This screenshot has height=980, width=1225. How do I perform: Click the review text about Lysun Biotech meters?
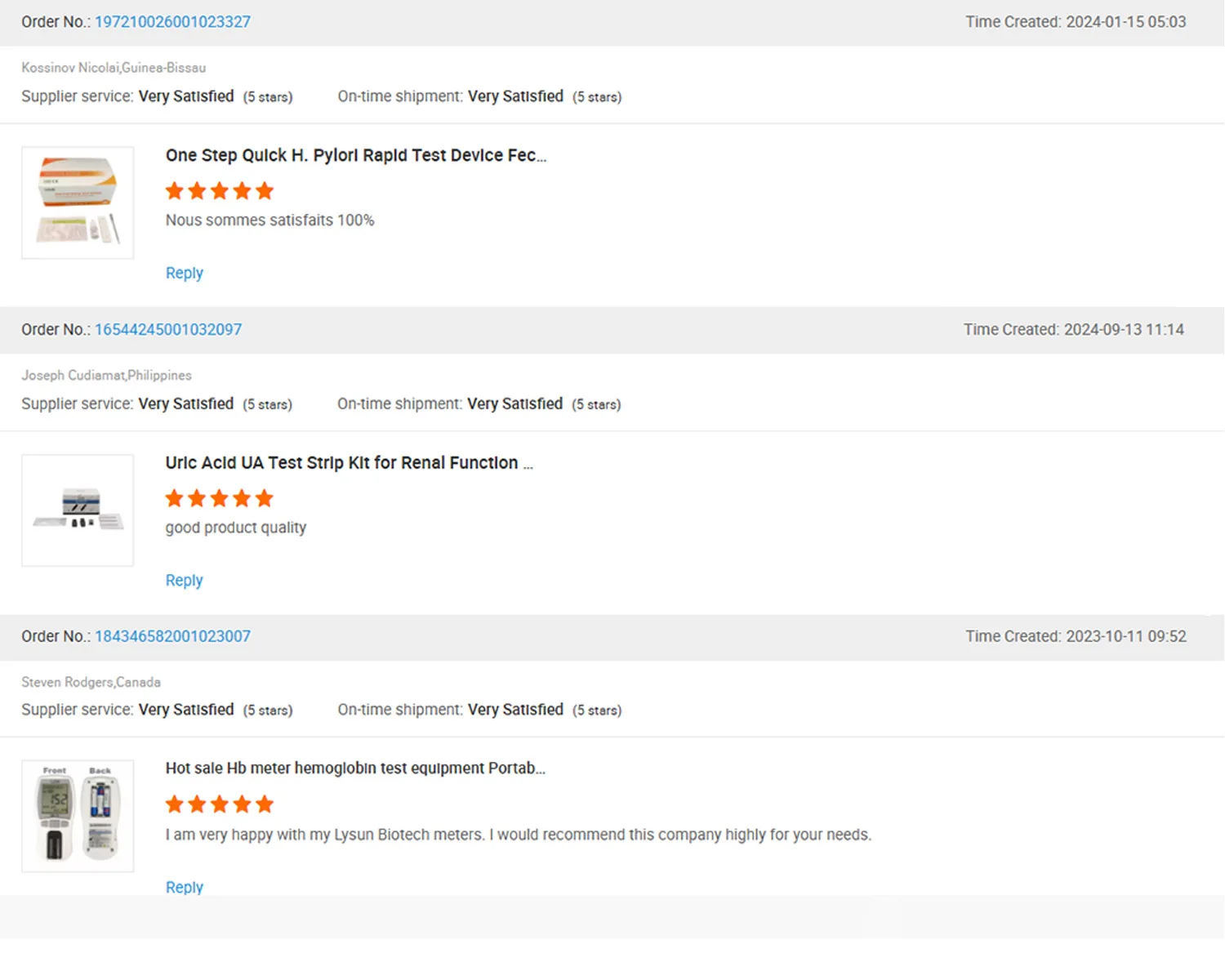[x=518, y=835]
